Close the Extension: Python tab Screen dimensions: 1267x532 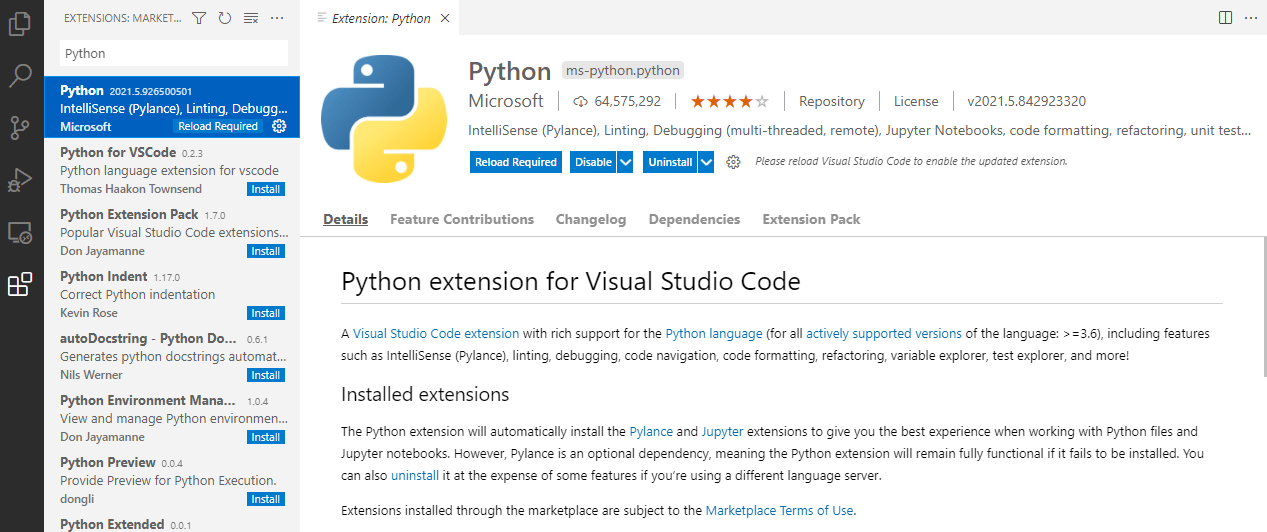click(445, 18)
